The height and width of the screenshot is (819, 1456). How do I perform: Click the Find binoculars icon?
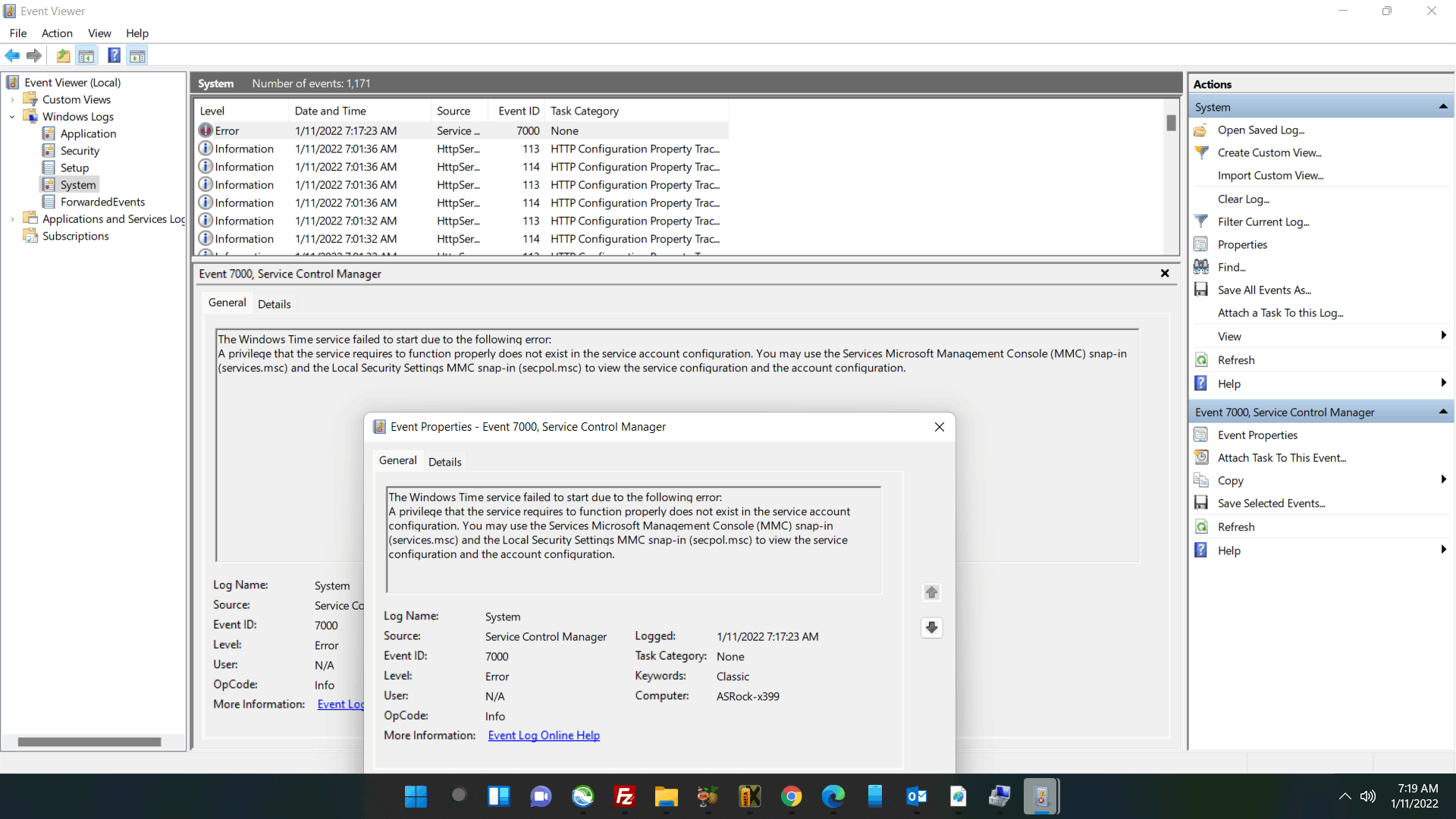[x=1201, y=267]
